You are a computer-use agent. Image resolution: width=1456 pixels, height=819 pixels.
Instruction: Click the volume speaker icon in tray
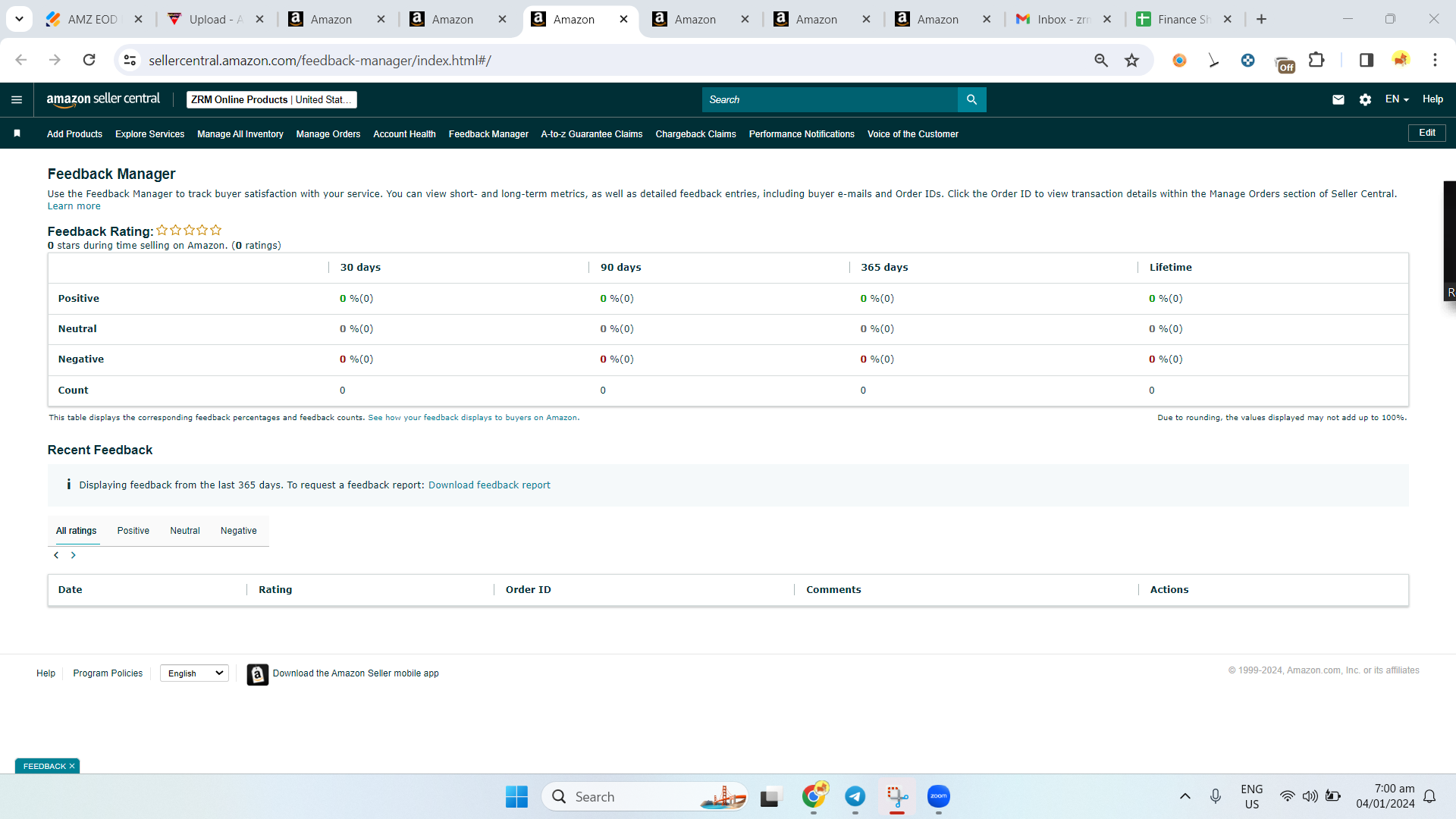(1310, 796)
